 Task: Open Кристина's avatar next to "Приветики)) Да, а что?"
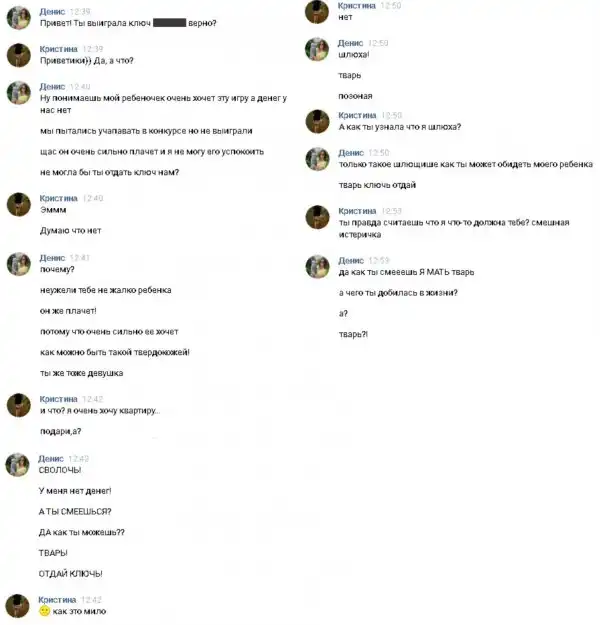(x=18, y=55)
